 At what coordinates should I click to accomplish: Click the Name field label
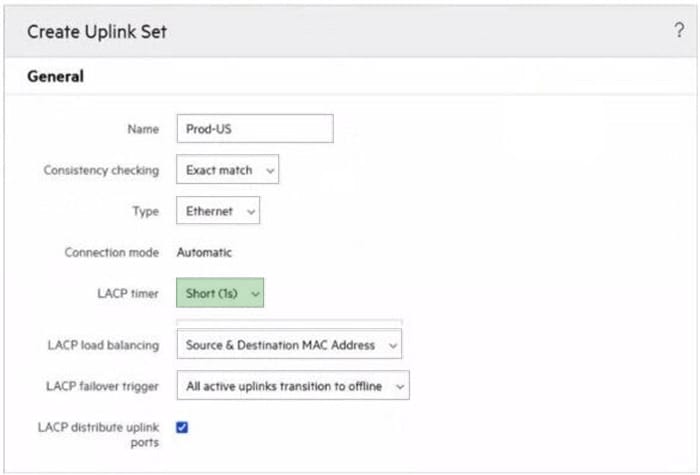[x=144, y=129]
